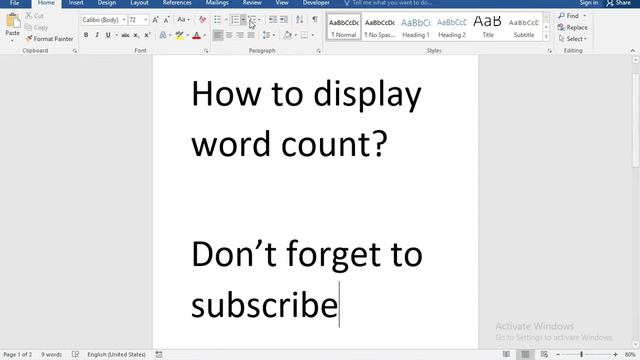Activate the Format Painter

click(x=49, y=39)
